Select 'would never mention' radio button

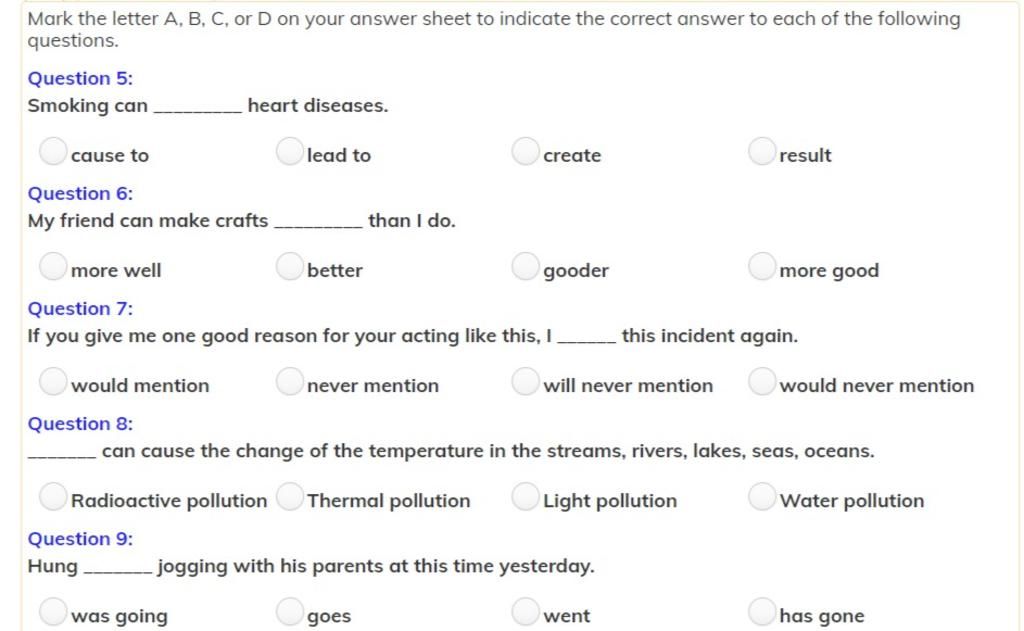click(761, 381)
